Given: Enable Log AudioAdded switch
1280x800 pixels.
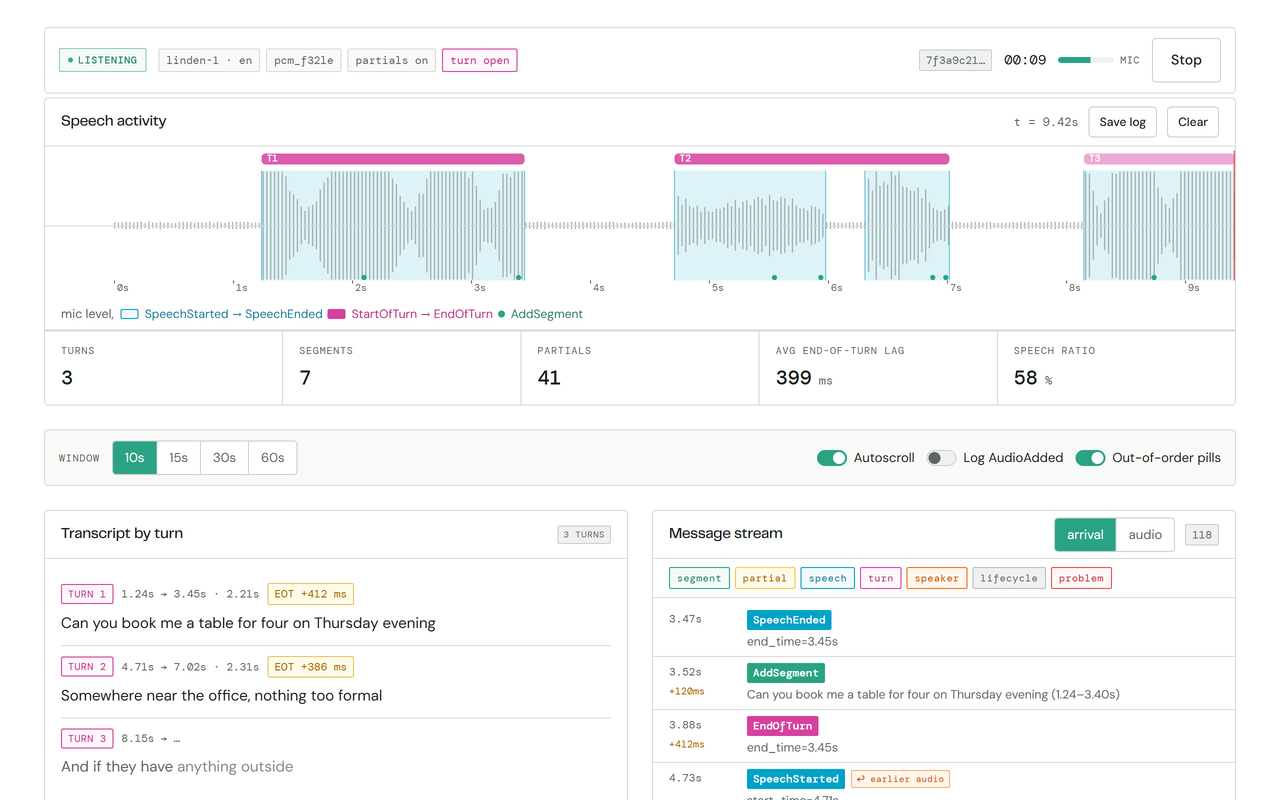Looking at the screenshot, I should click(x=941, y=458).
